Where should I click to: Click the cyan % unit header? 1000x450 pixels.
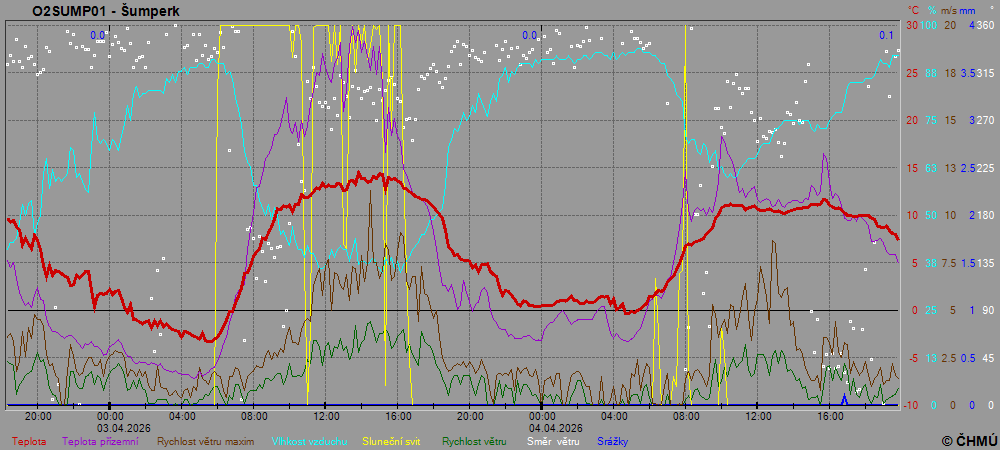coord(931,9)
